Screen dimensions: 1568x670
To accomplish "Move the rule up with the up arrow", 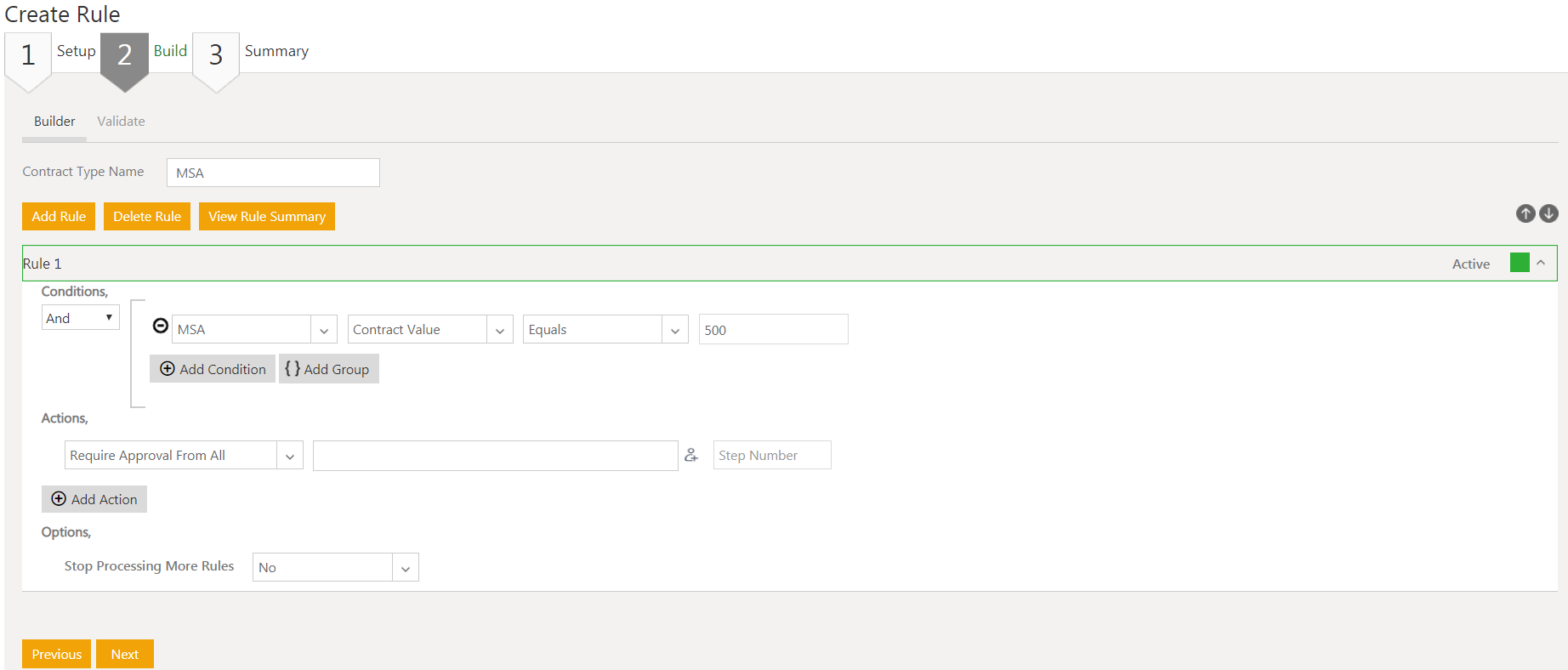I will [1525, 213].
